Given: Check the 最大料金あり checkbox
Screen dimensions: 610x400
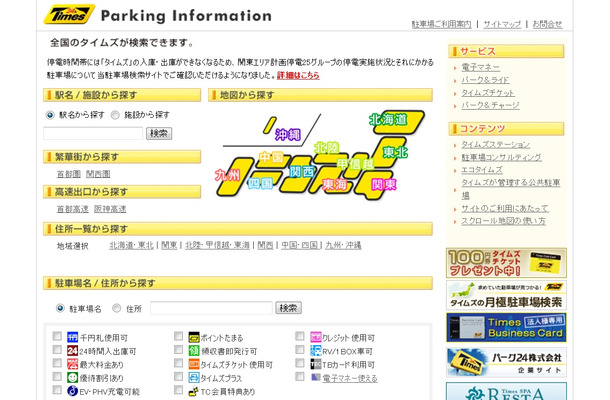Looking at the screenshot, I should 57,363.
